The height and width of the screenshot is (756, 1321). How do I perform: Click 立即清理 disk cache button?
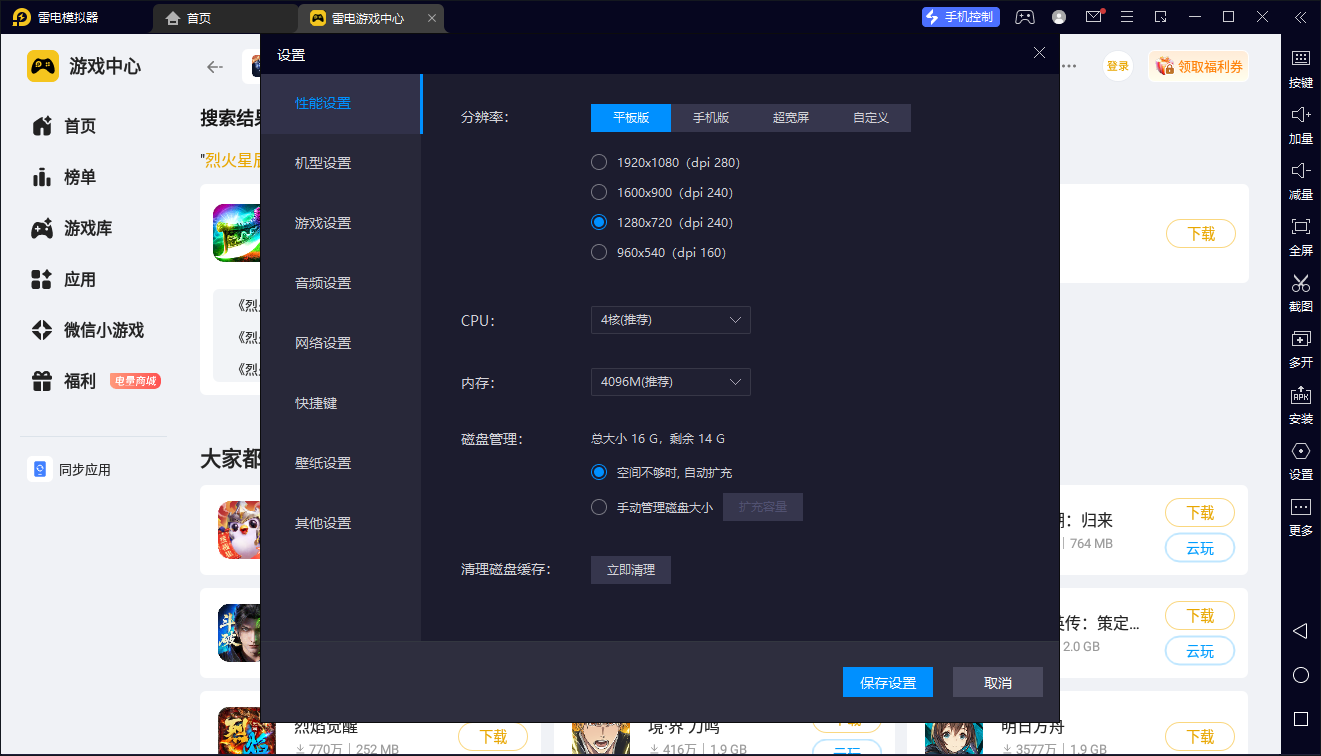(631, 569)
